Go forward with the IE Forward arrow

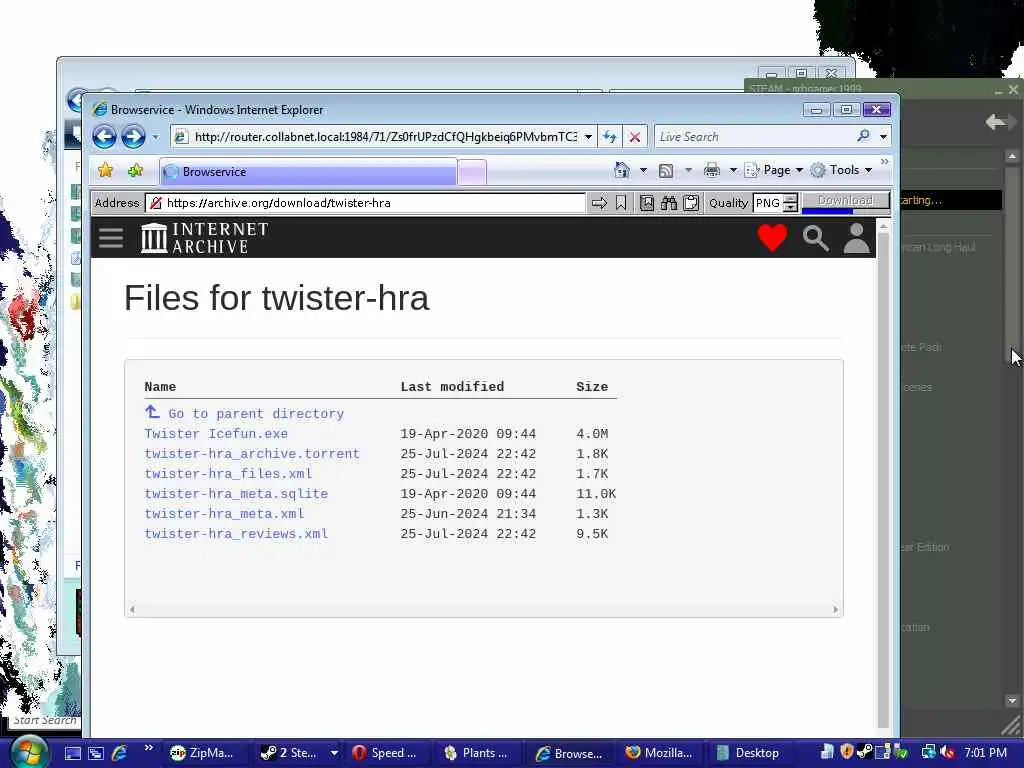[133, 136]
